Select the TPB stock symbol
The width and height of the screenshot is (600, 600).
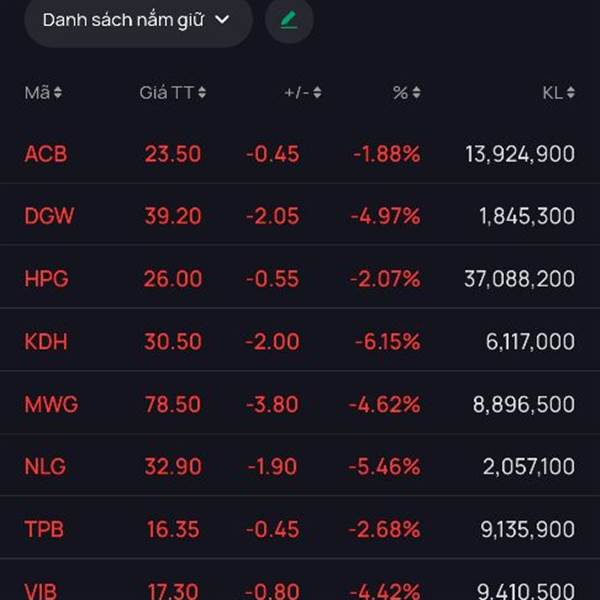coord(46,529)
